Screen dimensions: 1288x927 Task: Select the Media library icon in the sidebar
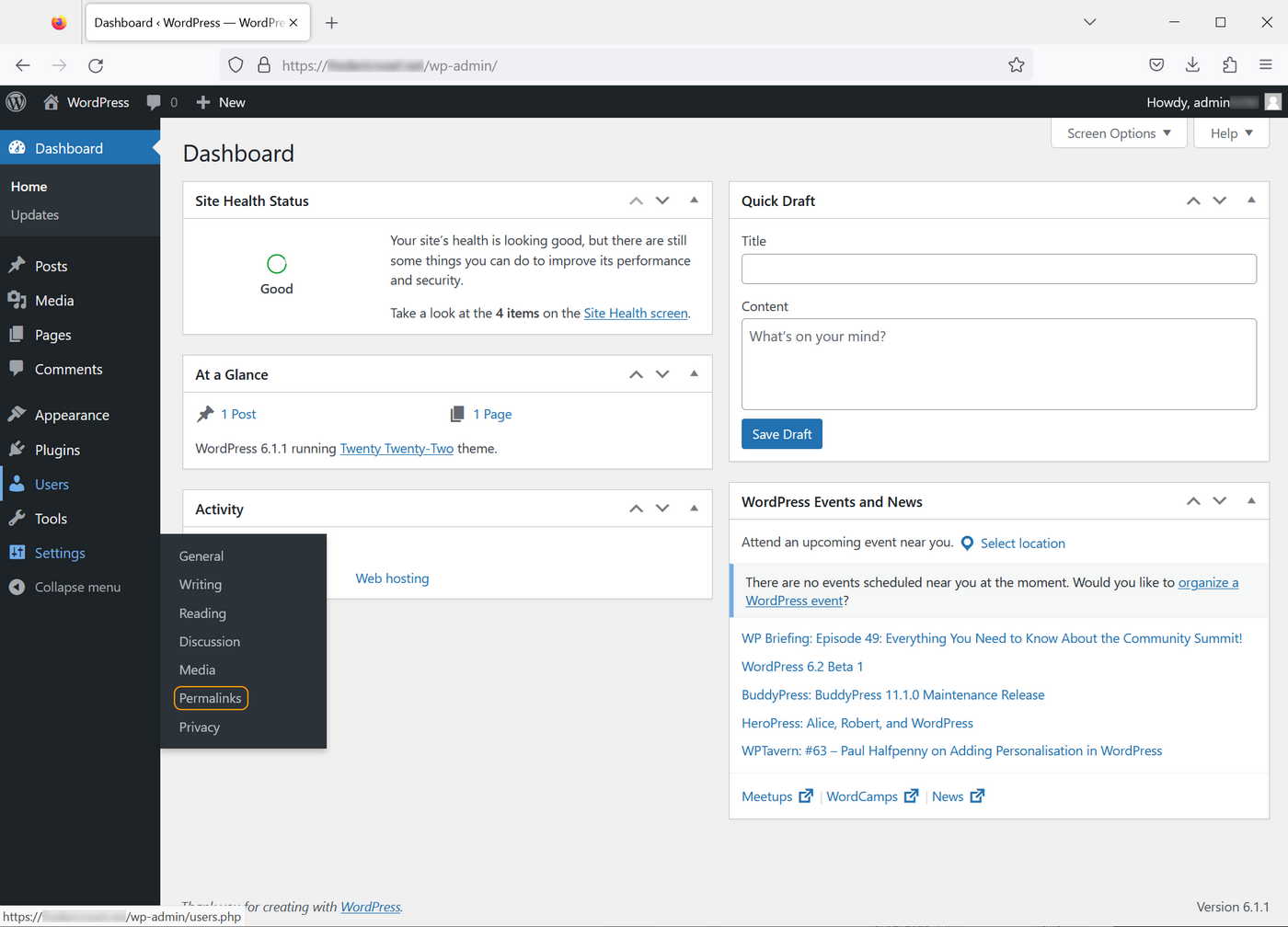click(18, 300)
